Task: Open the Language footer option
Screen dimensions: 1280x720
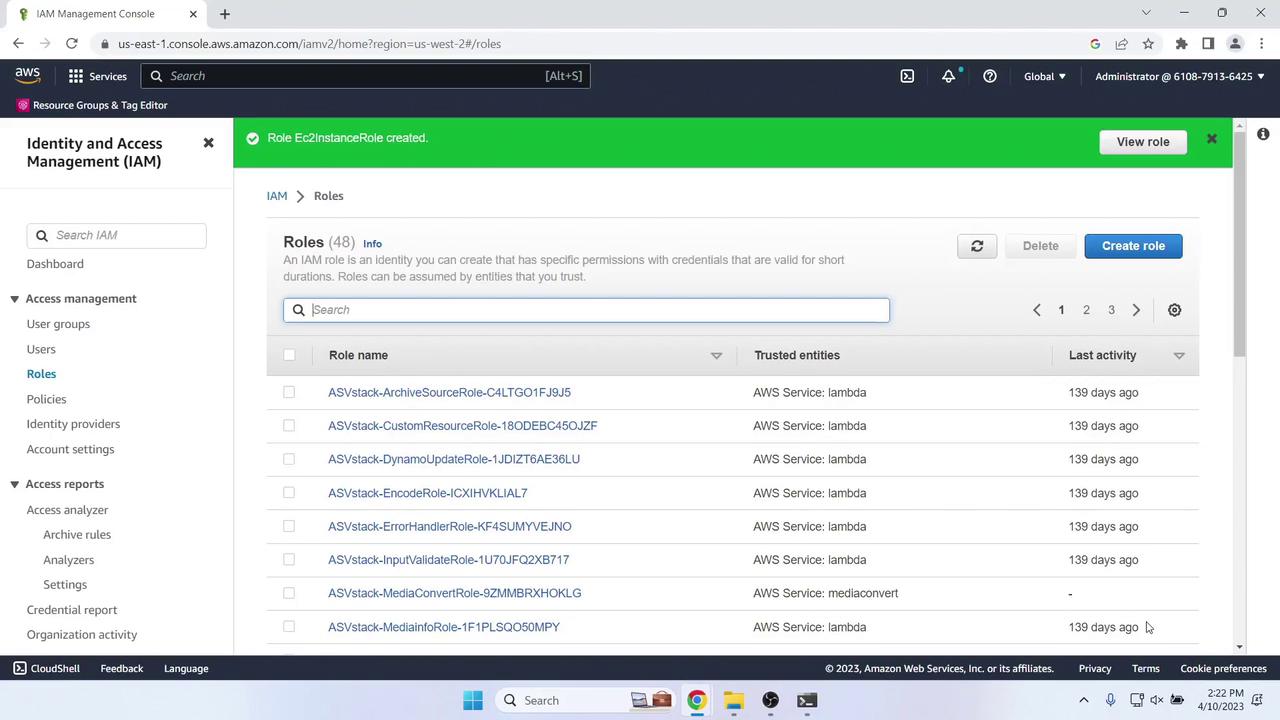Action: tap(186, 668)
